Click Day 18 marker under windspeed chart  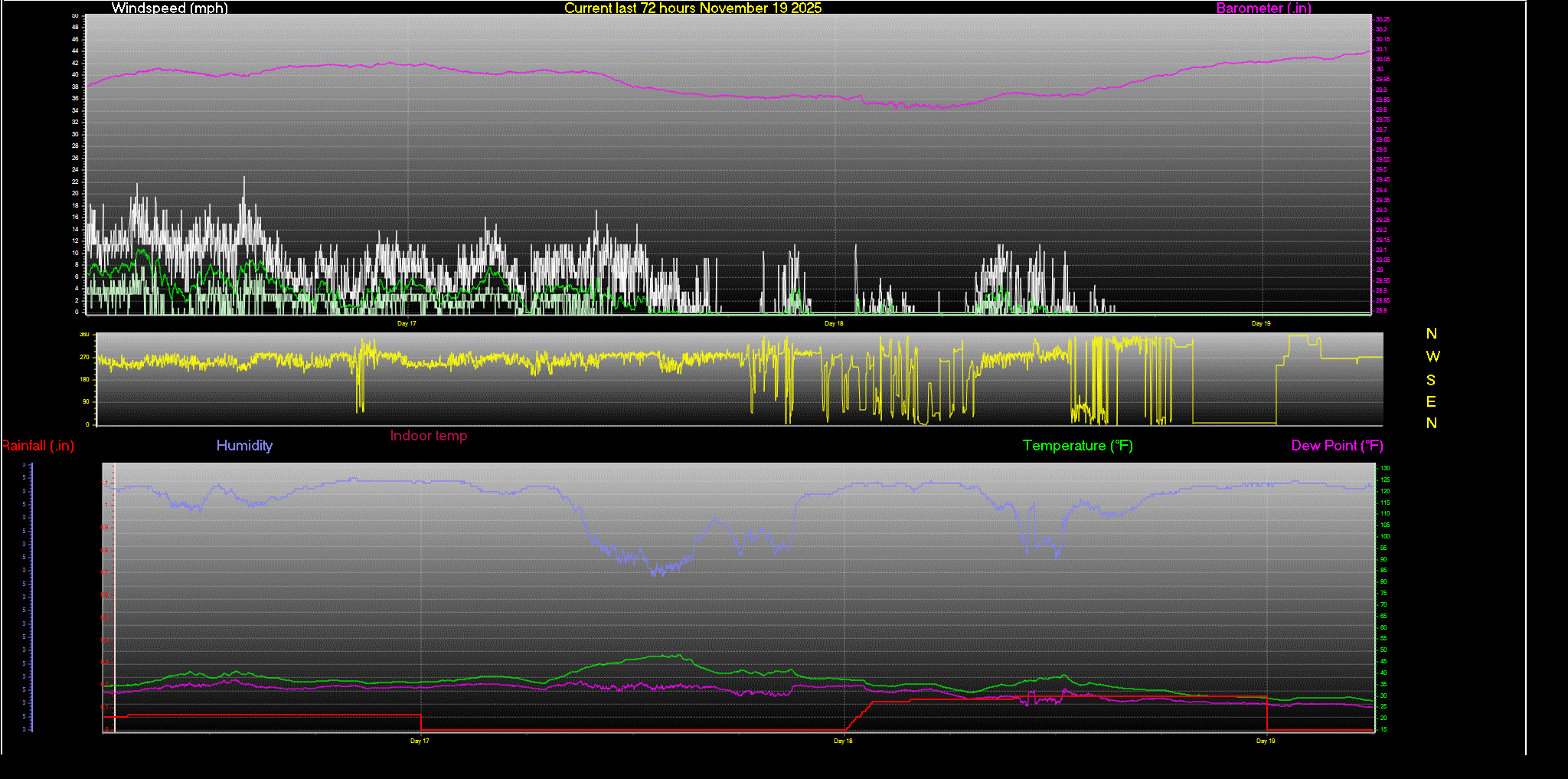click(834, 323)
